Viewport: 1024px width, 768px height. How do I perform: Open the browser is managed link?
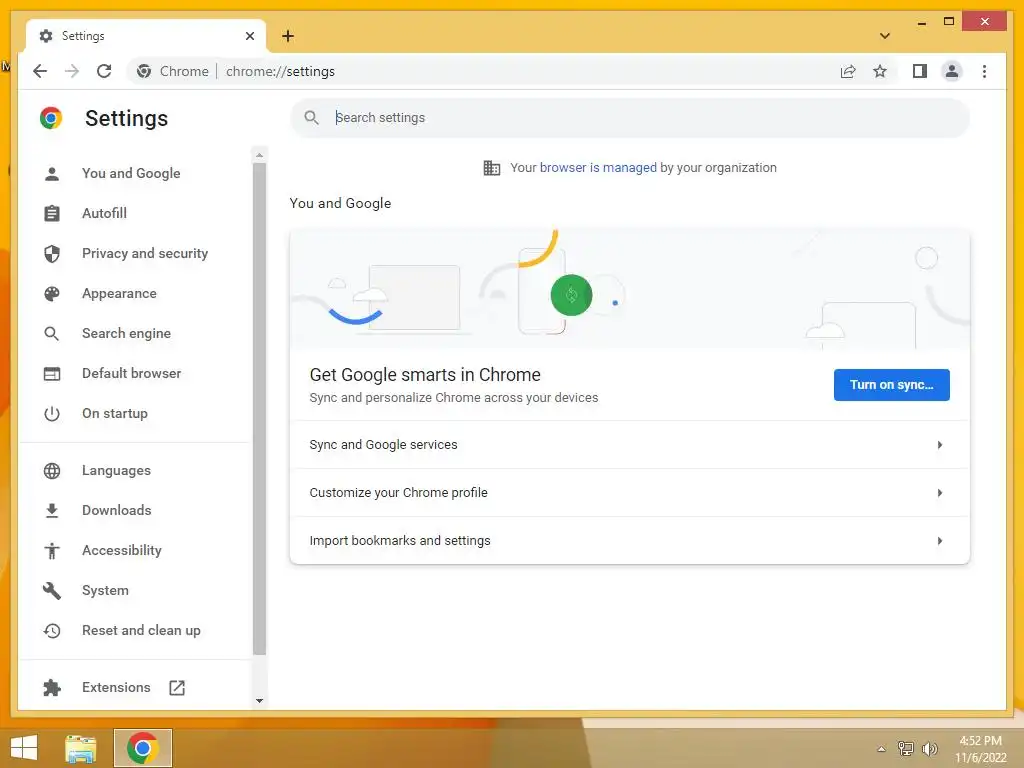point(598,168)
